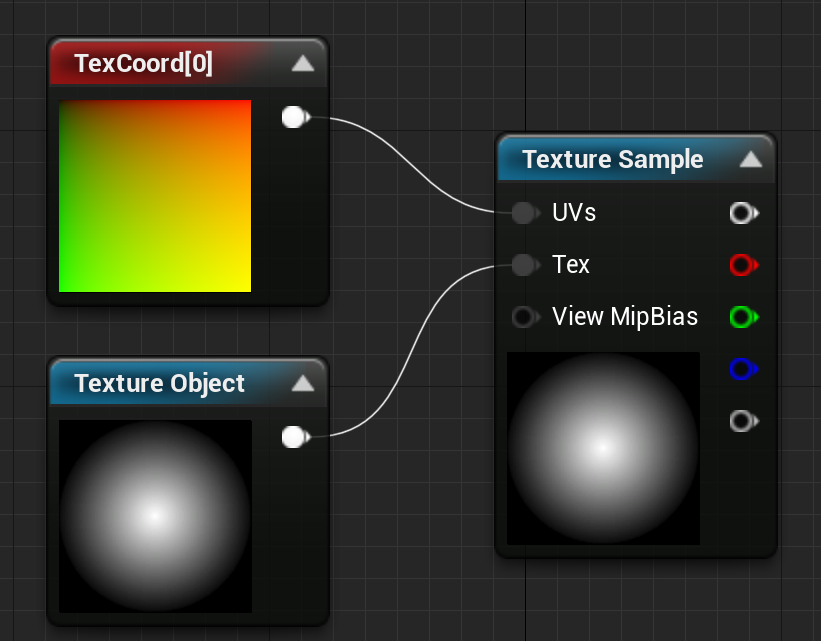The width and height of the screenshot is (821, 641).
Task: Collapse the TexCoord[0] node preview
Action: (303, 64)
